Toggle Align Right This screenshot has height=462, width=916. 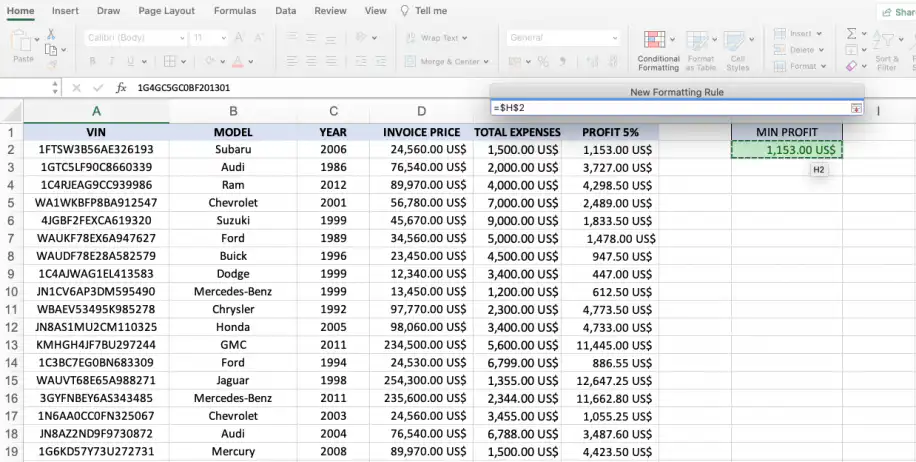tap(331, 61)
